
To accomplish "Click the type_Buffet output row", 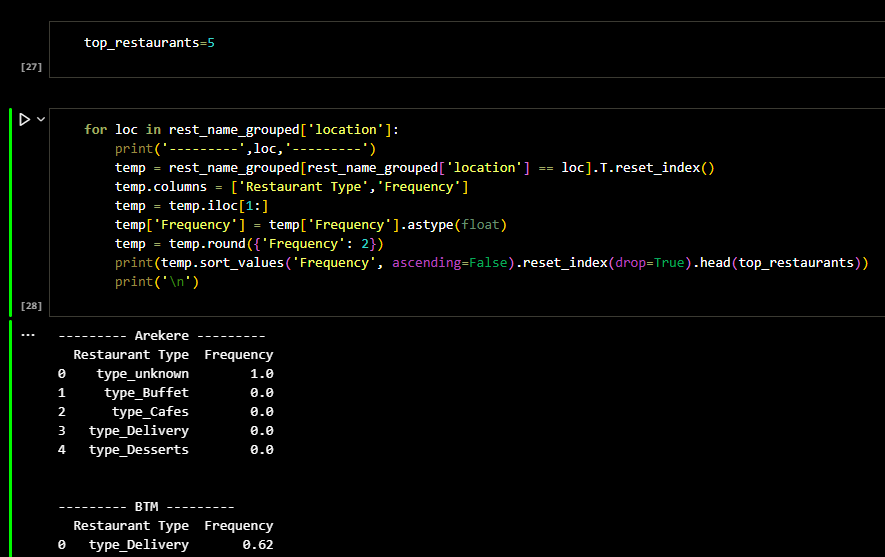I will 165,393.
